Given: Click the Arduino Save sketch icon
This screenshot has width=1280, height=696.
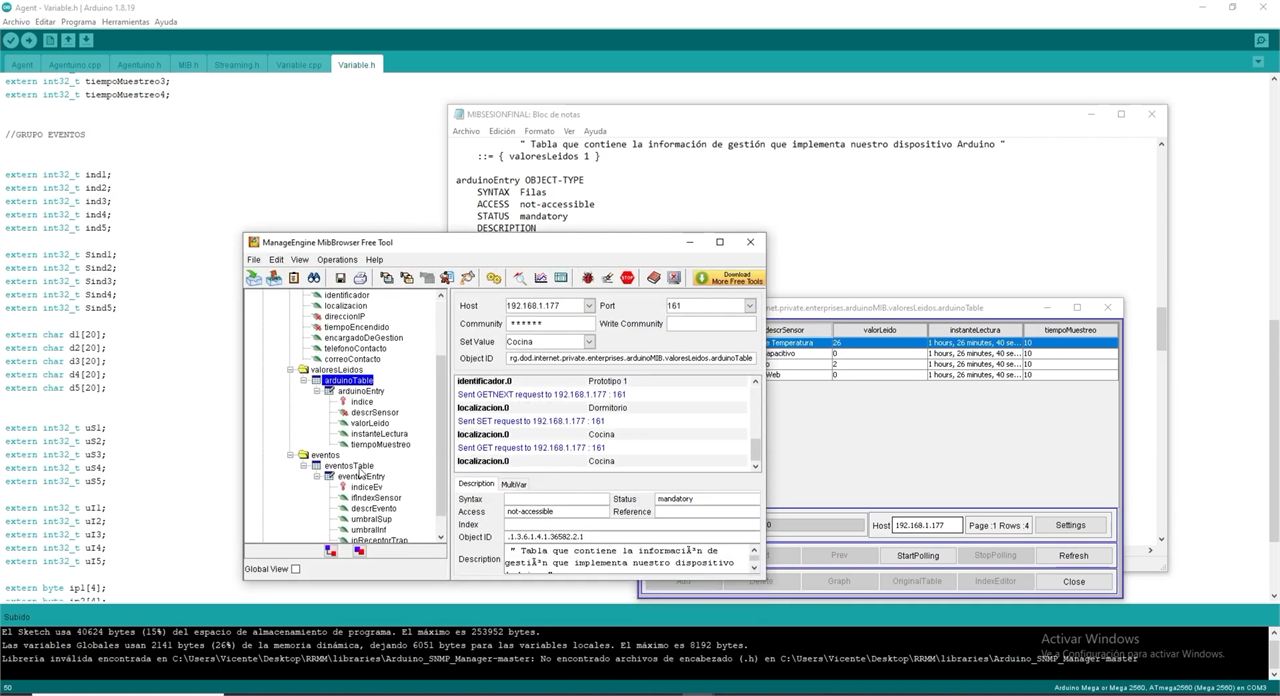Looking at the screenshot, I should 86,40.
